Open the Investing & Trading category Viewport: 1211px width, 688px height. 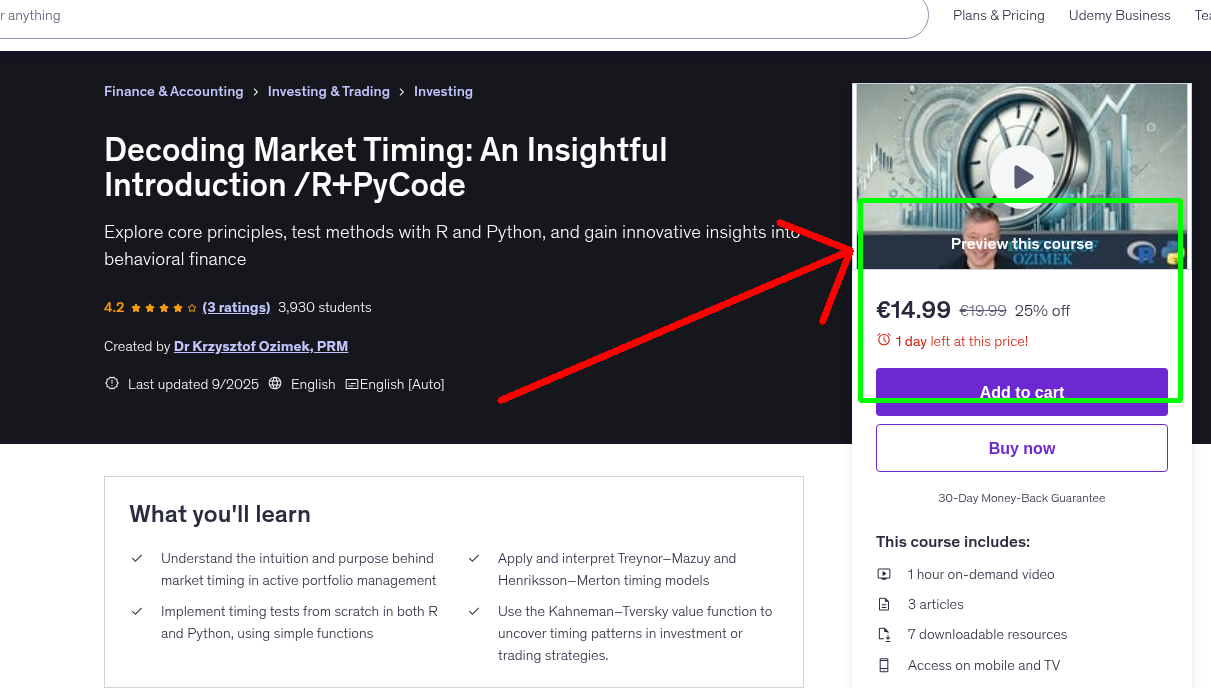pyautogui.click(x=329, y=91)
